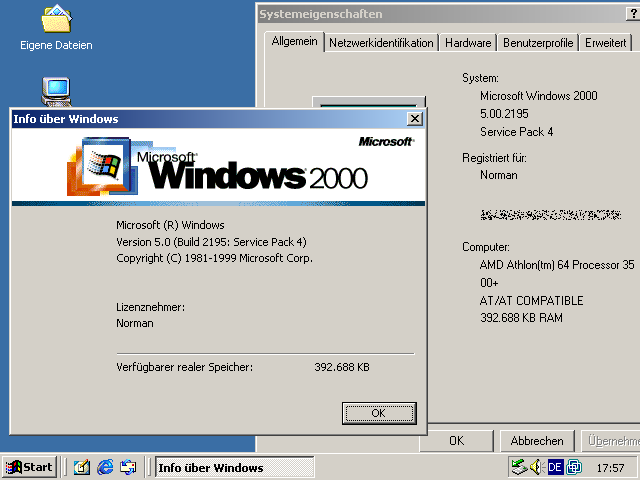Viewport: 640px width, 480px height.
Task: Click the 'Lizenznehmer:' label
Action: [x=150, y=307]
